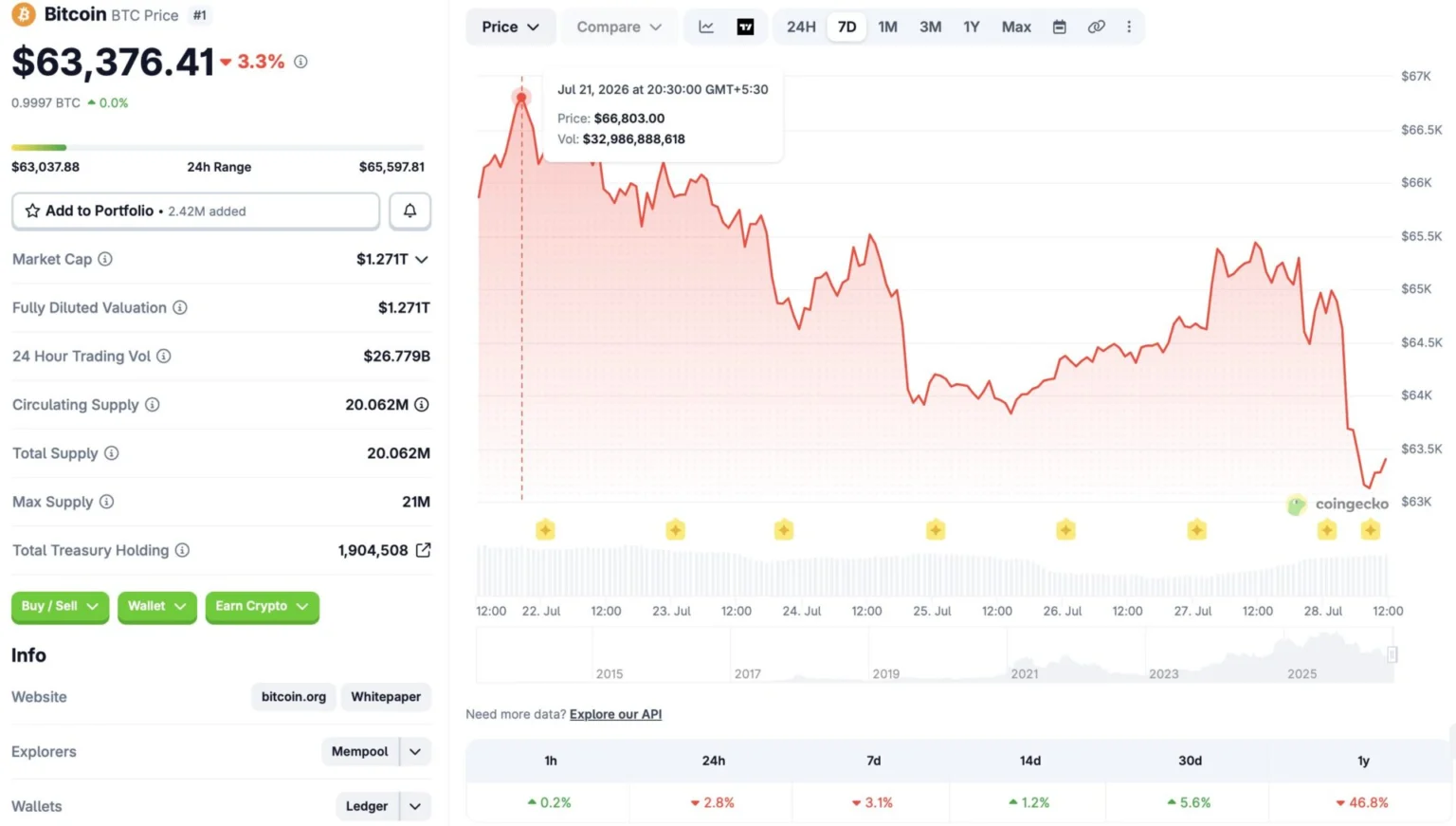
Task: Open the TradingView chart icon
Action: pyautogui.click(x=746, y=27)
